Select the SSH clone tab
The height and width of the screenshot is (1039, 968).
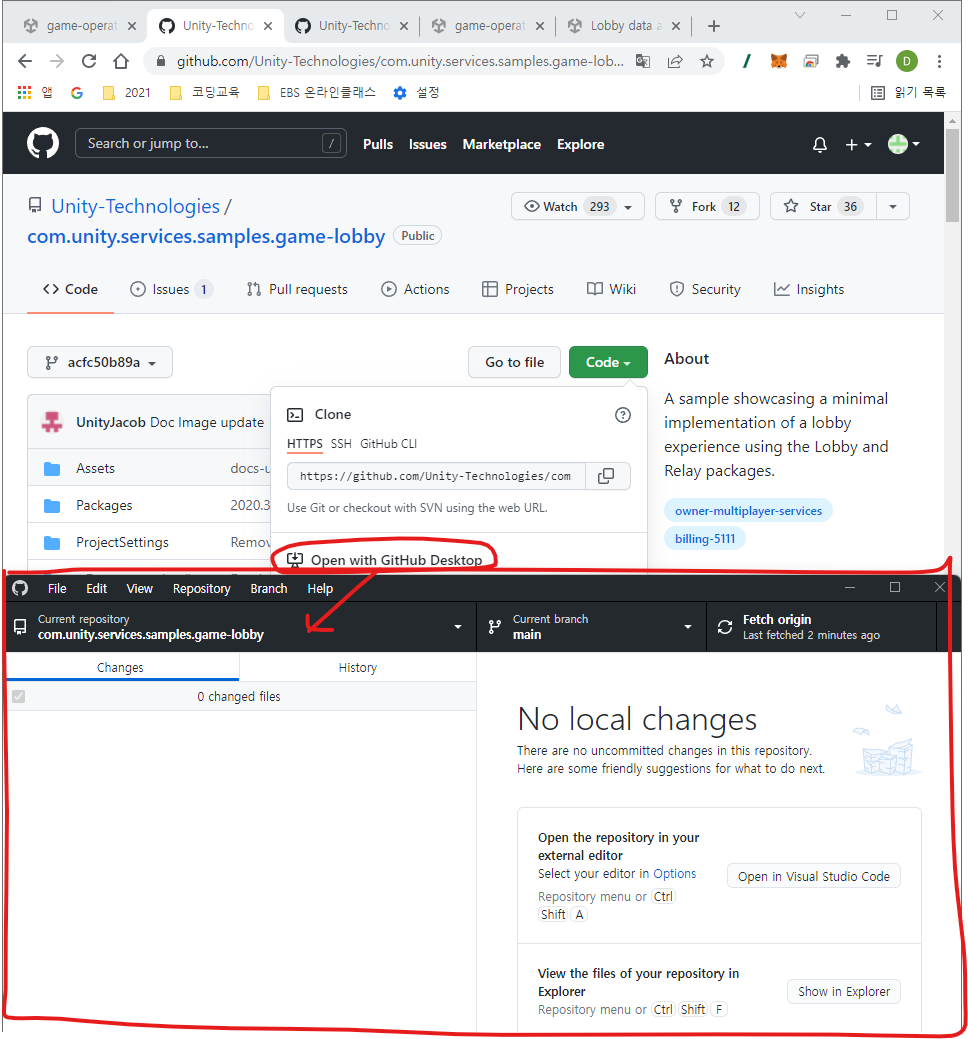341,444
